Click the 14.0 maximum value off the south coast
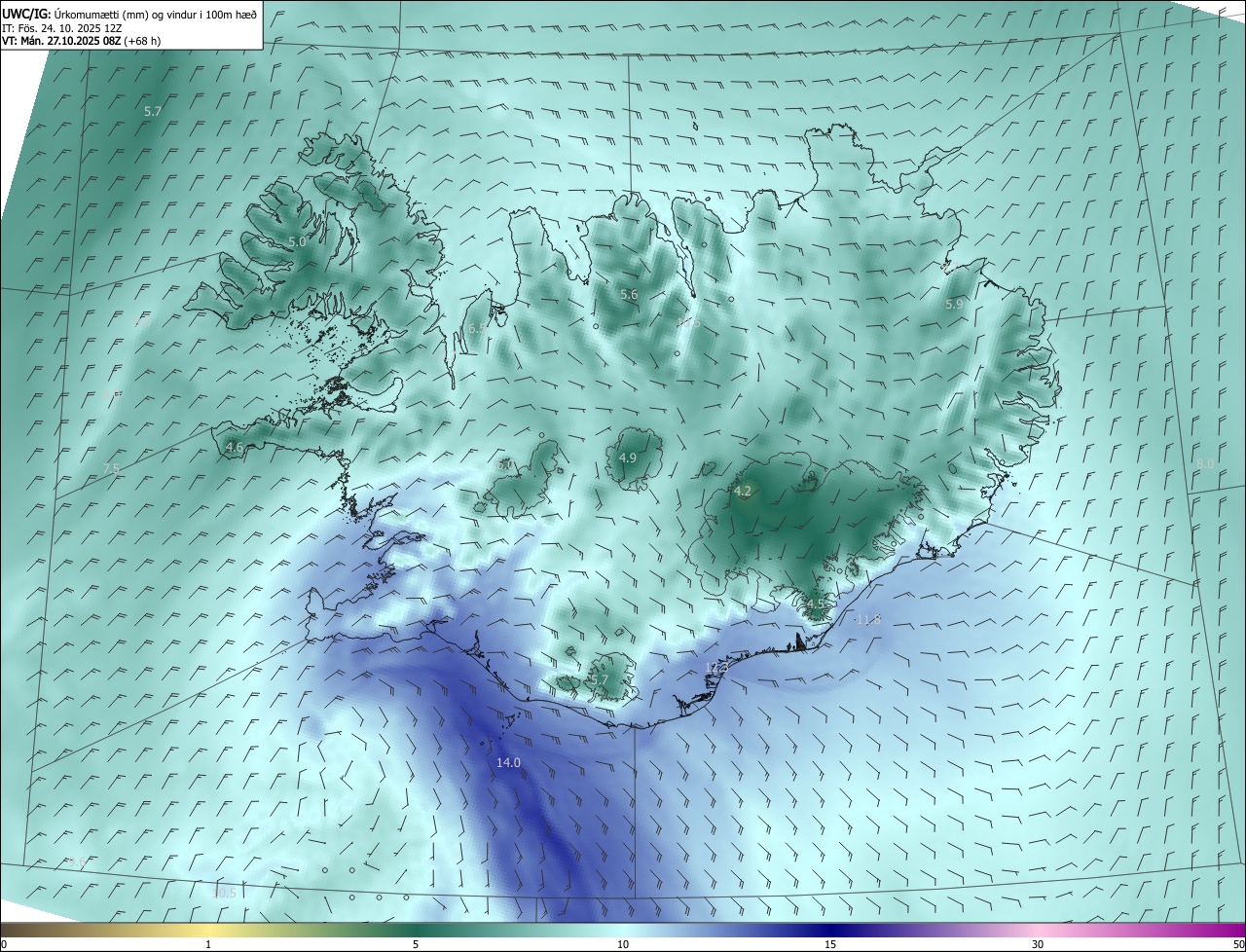 (508, 762)
